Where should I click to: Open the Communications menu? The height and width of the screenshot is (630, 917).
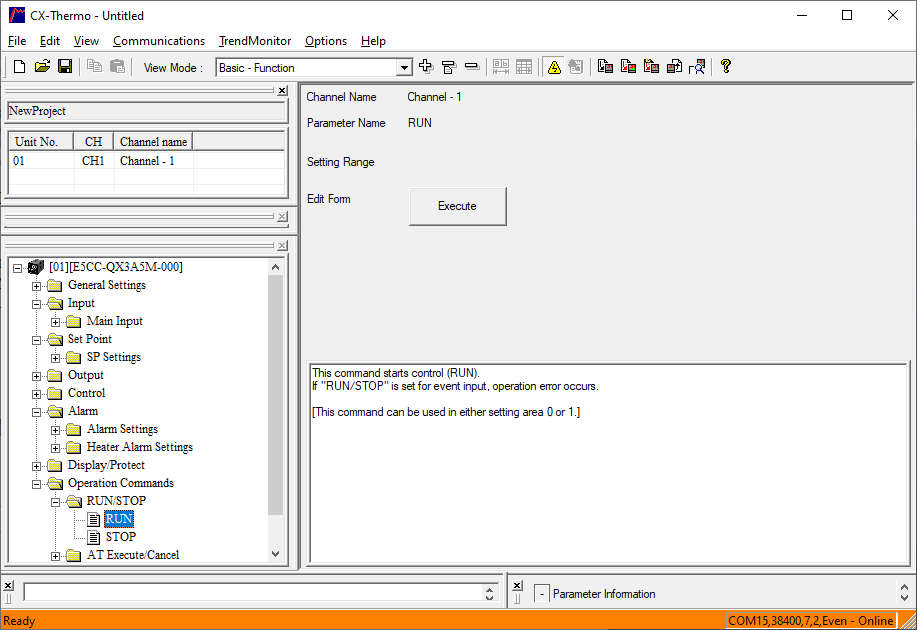pos(159,41)
